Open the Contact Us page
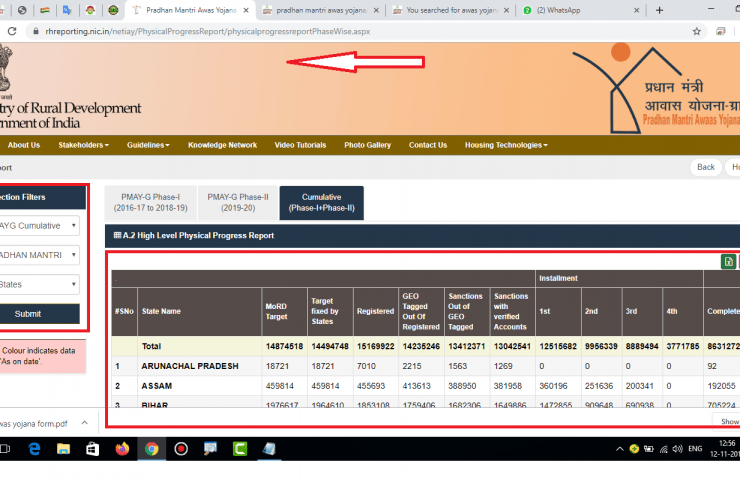The height and width of the screenshot is (480, 740). 428,145
